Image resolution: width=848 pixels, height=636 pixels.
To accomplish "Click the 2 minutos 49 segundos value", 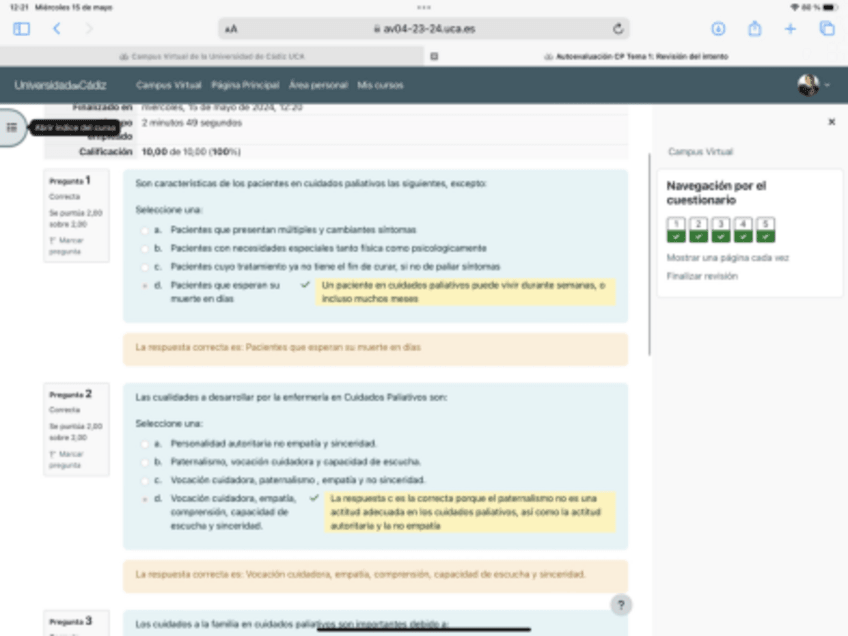I will (x=191, y=123).
